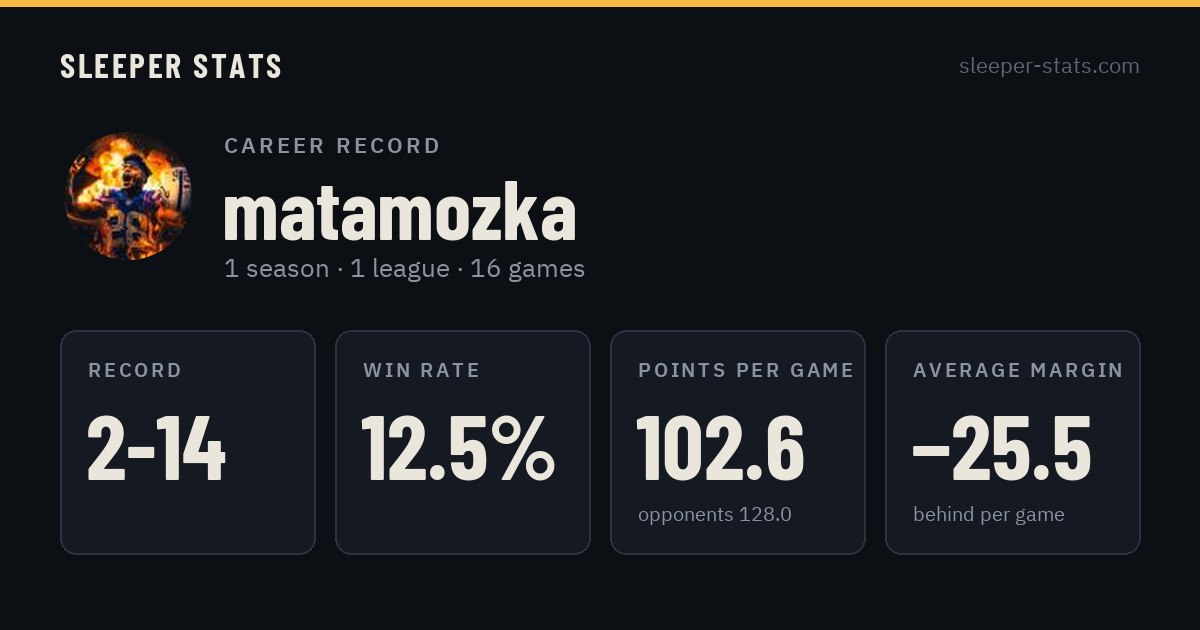The width and height of the screenshot is (1200, 630).
Task: Click the −25.5 margin value
Action: [1002, 449]
